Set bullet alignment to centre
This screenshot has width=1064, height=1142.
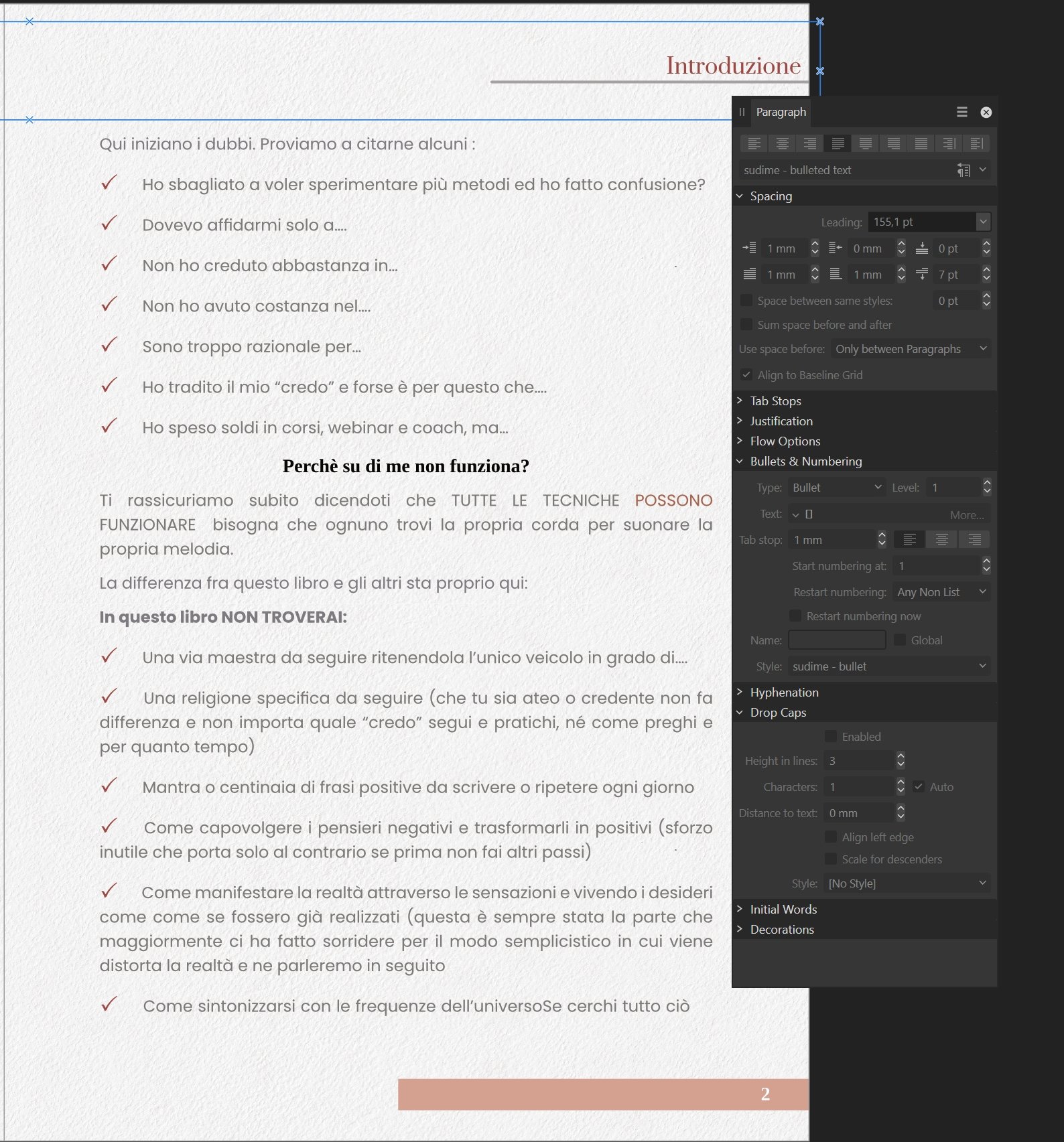[x=941, y=539]
